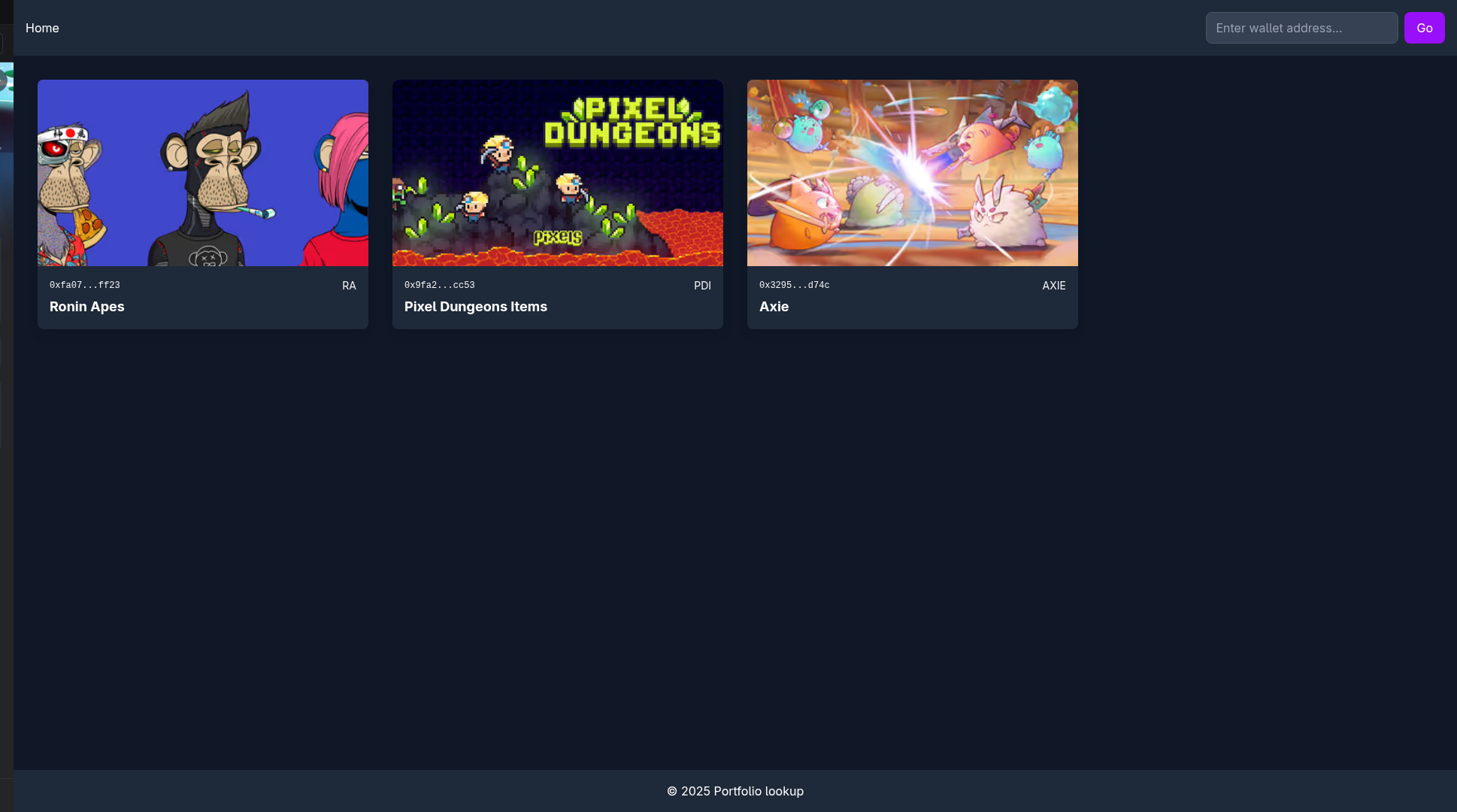Click the footer Portfolio lookup copyright text

(735, 791)
